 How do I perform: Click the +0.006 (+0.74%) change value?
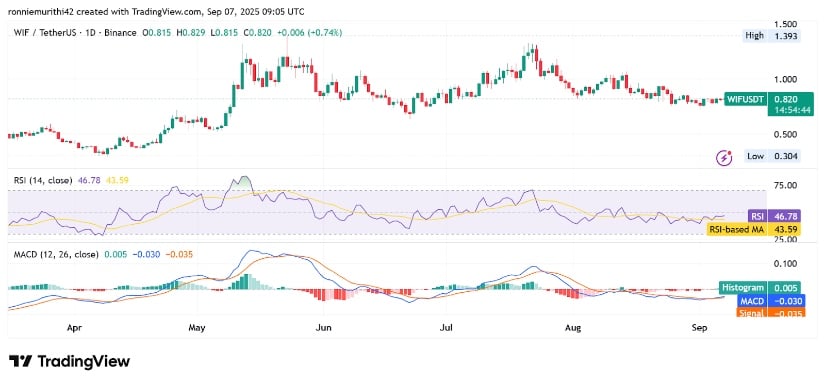(x=310, y=33)
